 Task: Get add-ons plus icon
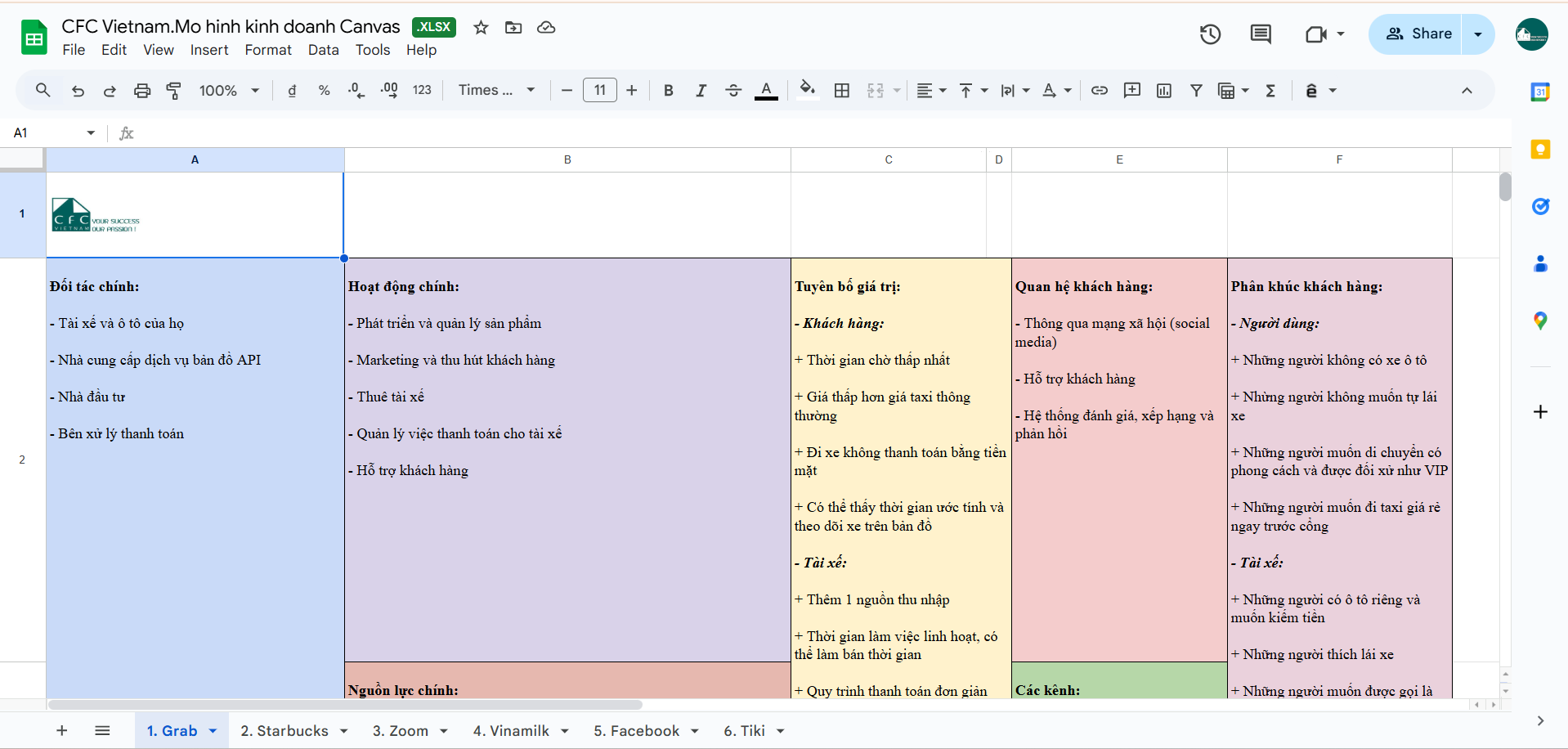pyautogui.click(x=1540, y=411)
